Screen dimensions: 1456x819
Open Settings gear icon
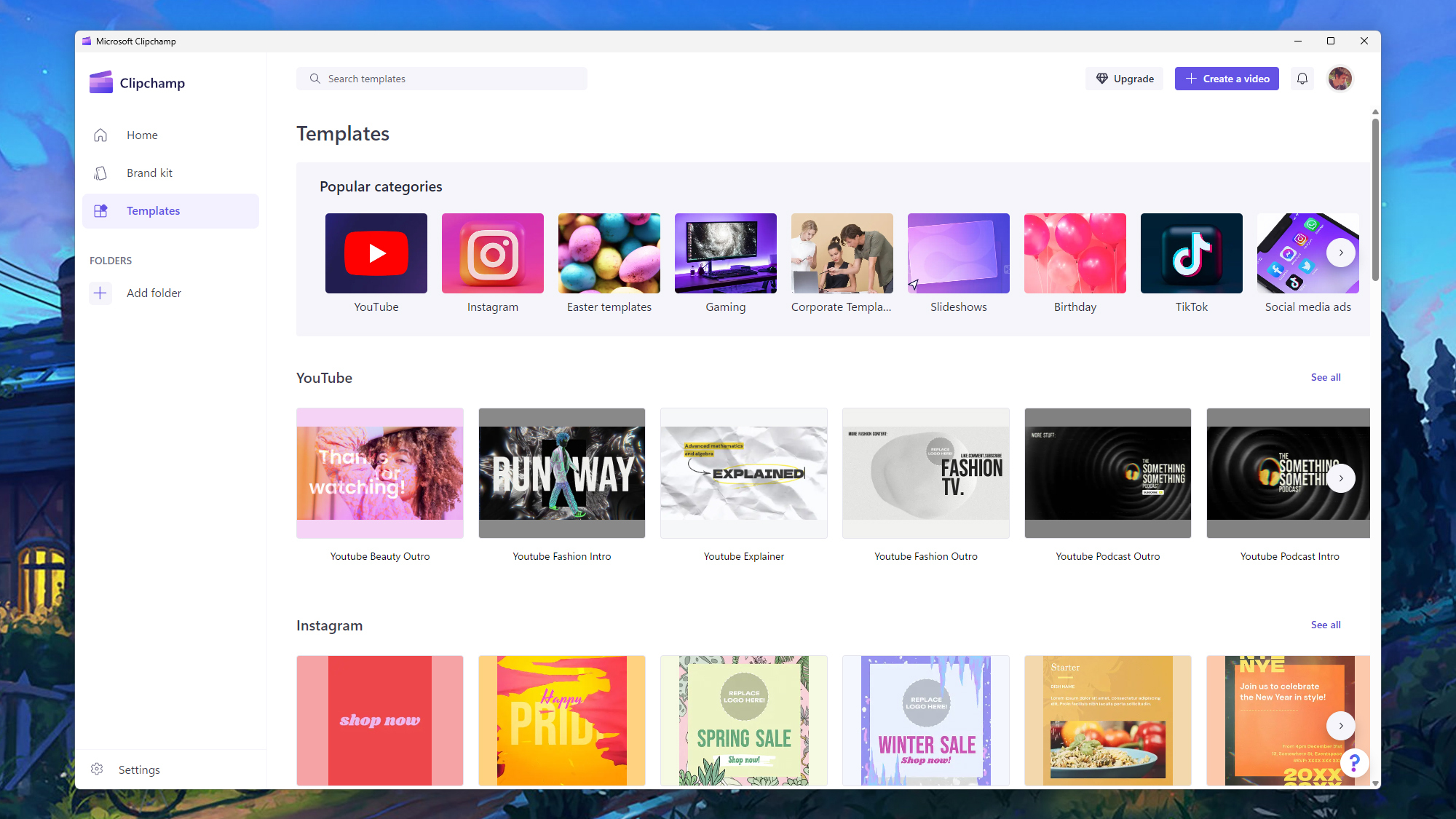pyautogui.click(x=97, y=769)
